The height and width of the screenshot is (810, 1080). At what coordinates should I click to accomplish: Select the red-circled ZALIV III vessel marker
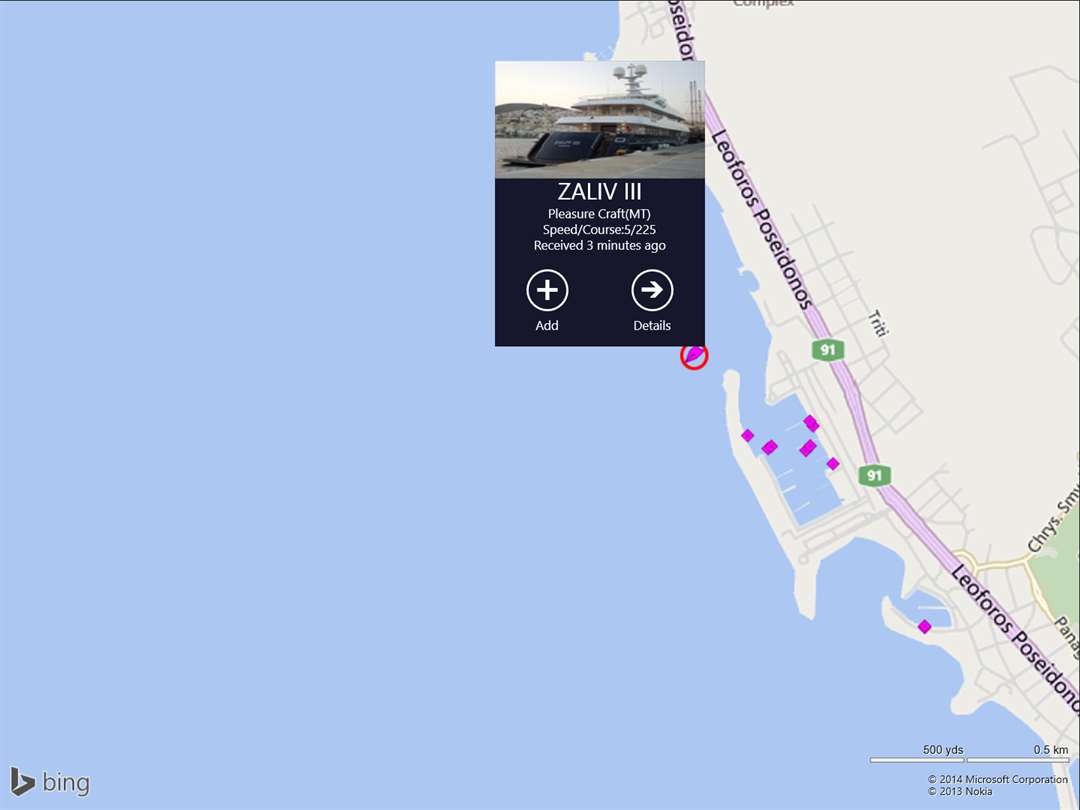point(694,356)
